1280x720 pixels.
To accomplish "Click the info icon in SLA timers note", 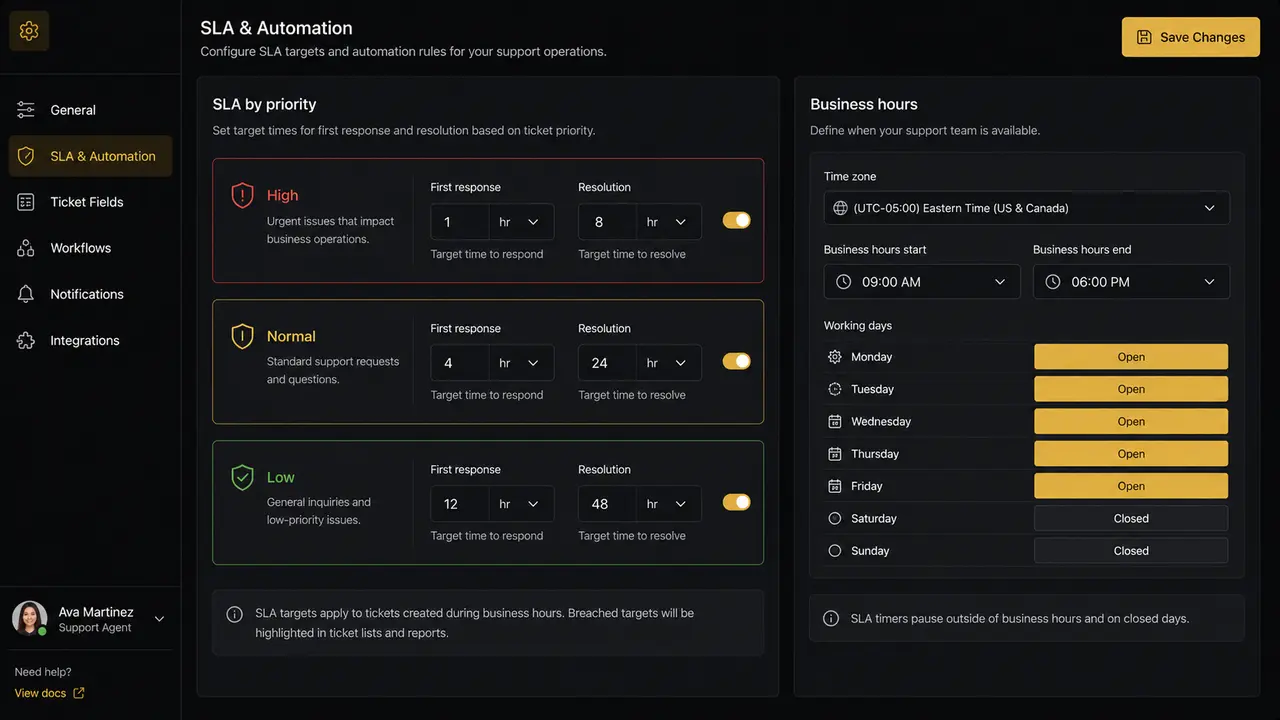I will coord(831,619).
